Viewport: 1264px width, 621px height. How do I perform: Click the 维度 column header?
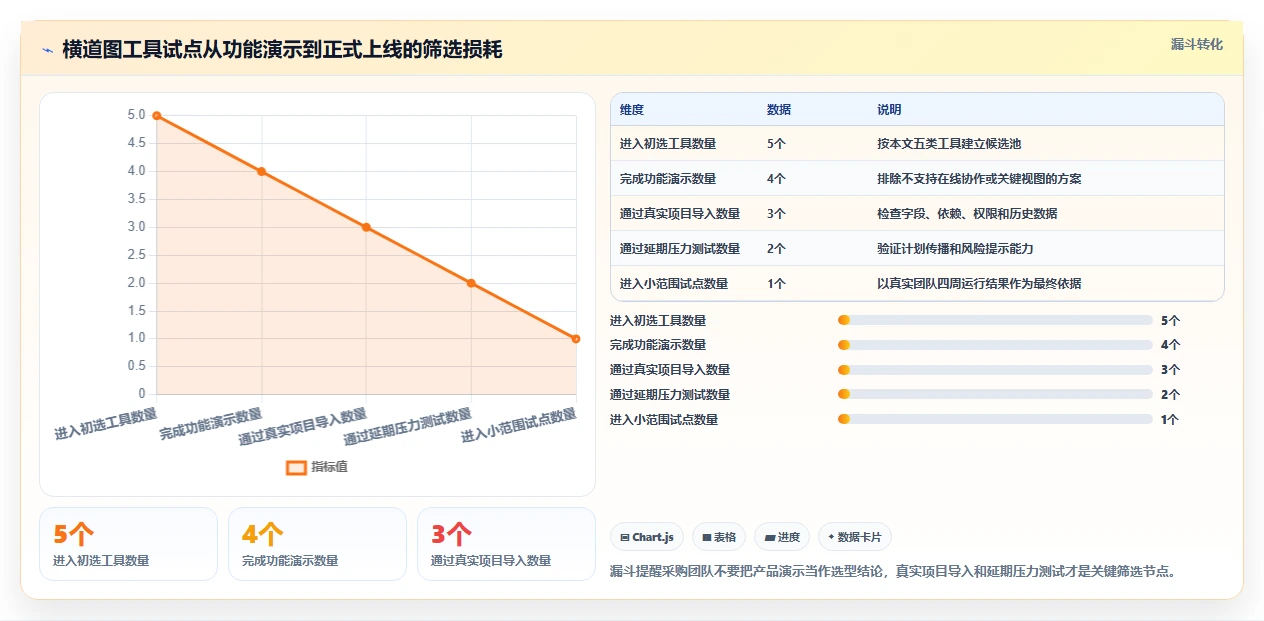click(x=632, y=110)
